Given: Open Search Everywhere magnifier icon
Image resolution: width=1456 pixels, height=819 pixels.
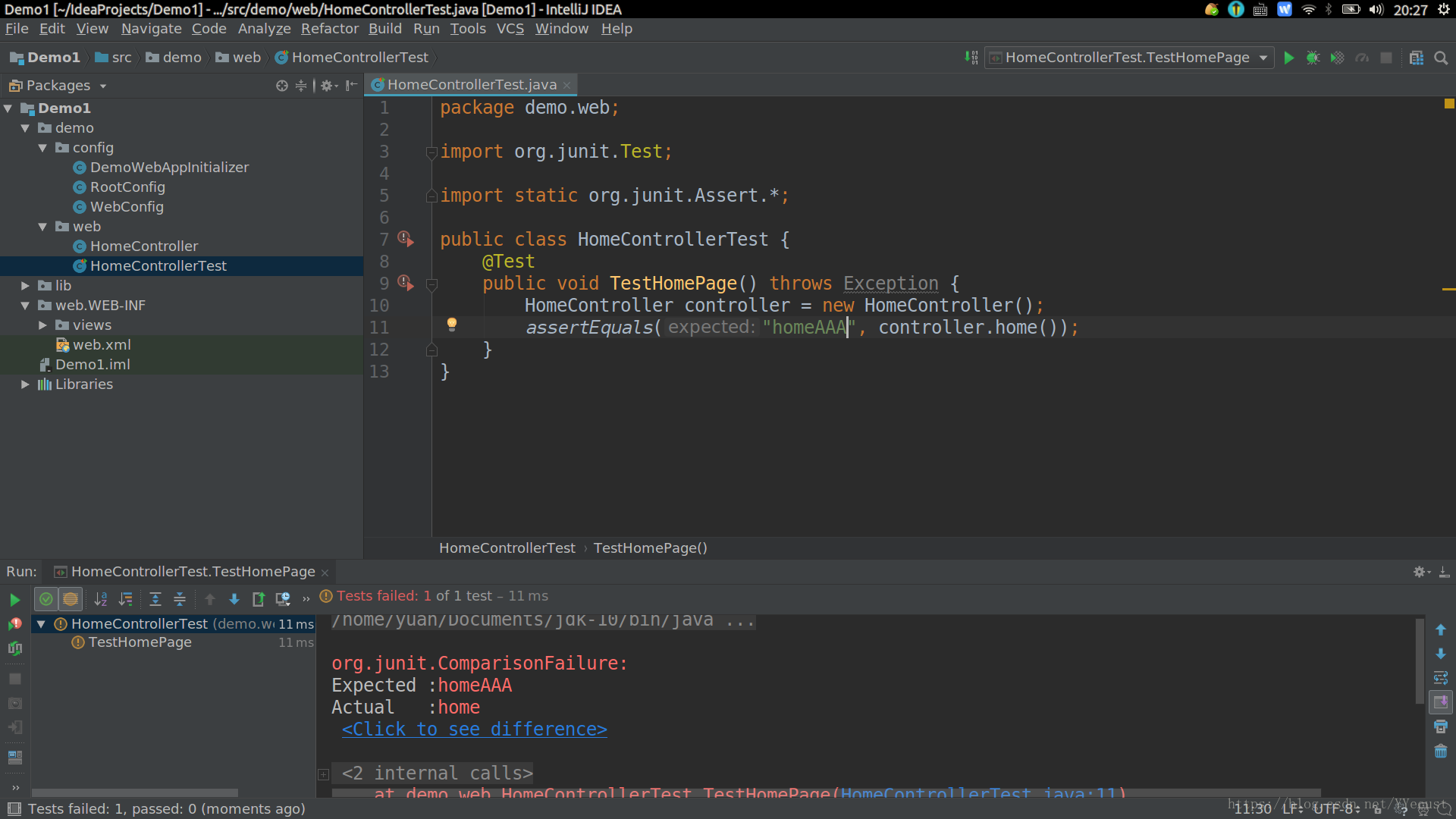Looking at the screenshot, I should pyautogui.click(x=1441, y=58).
